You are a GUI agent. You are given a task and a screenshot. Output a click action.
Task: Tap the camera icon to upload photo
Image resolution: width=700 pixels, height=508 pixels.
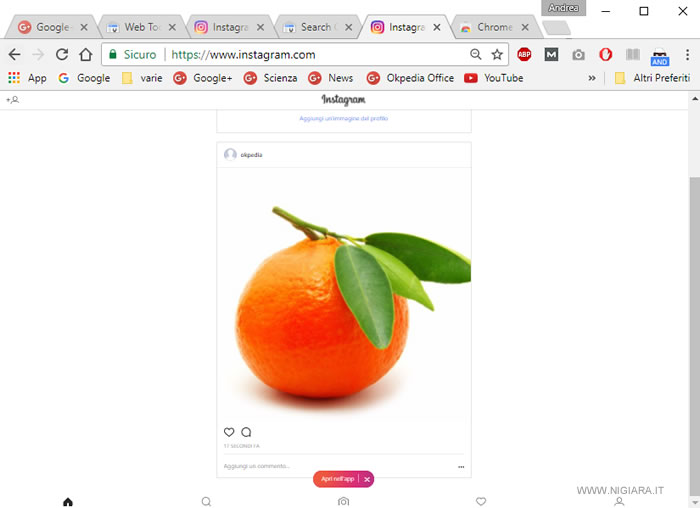(x=343, y=502)
